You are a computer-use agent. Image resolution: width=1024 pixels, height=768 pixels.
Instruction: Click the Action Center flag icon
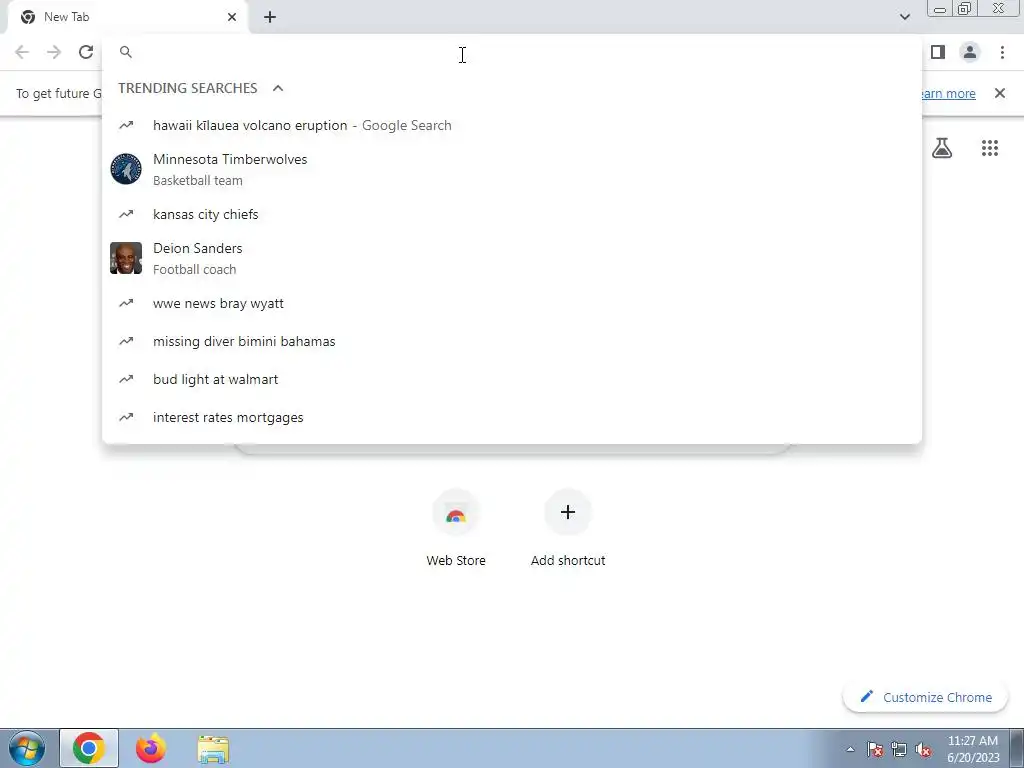[875, 749]
